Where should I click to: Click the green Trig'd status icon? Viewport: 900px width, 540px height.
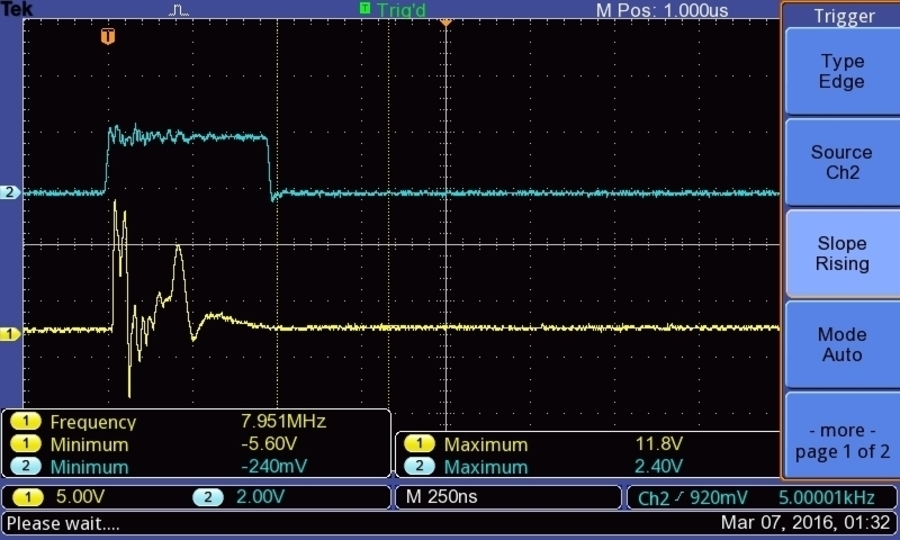[364, 8]
